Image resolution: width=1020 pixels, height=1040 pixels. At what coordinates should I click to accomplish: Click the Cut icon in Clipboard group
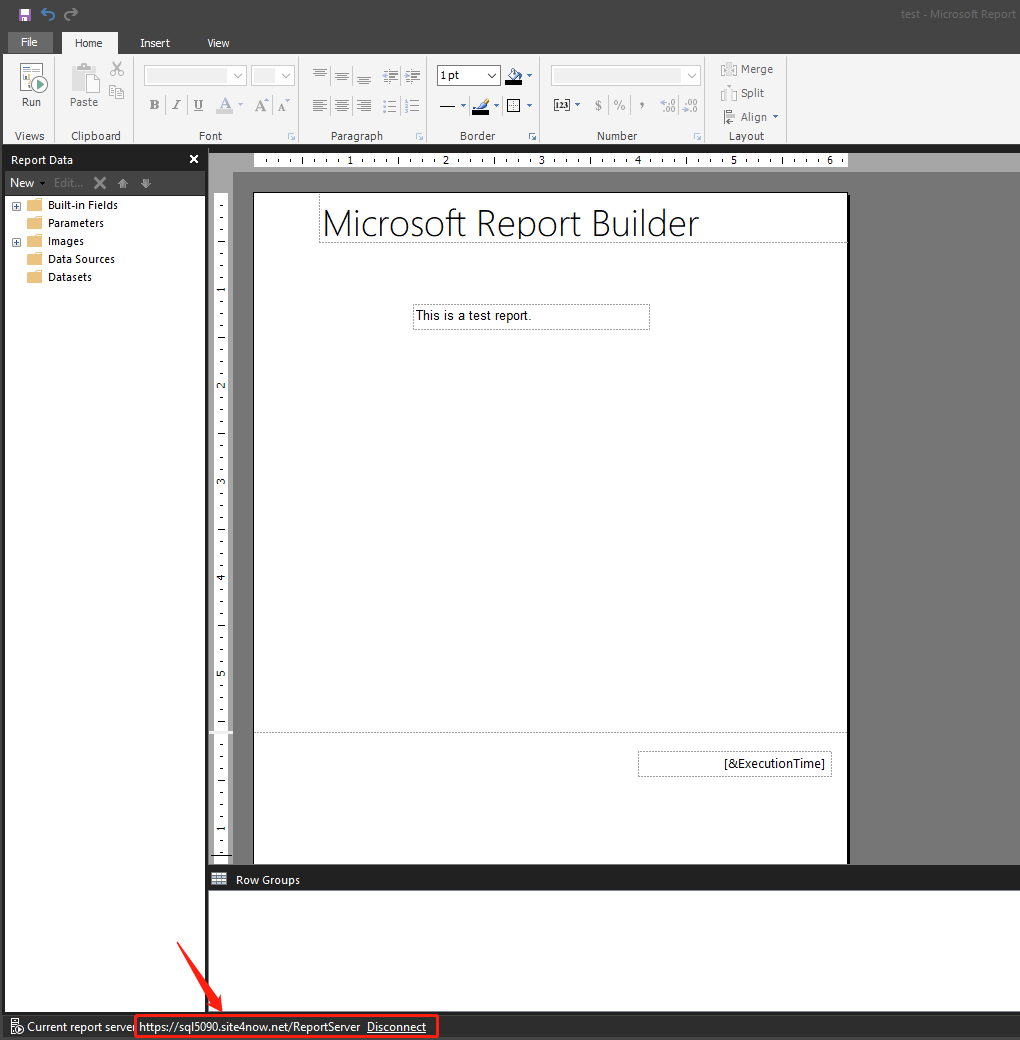(116, 69)
